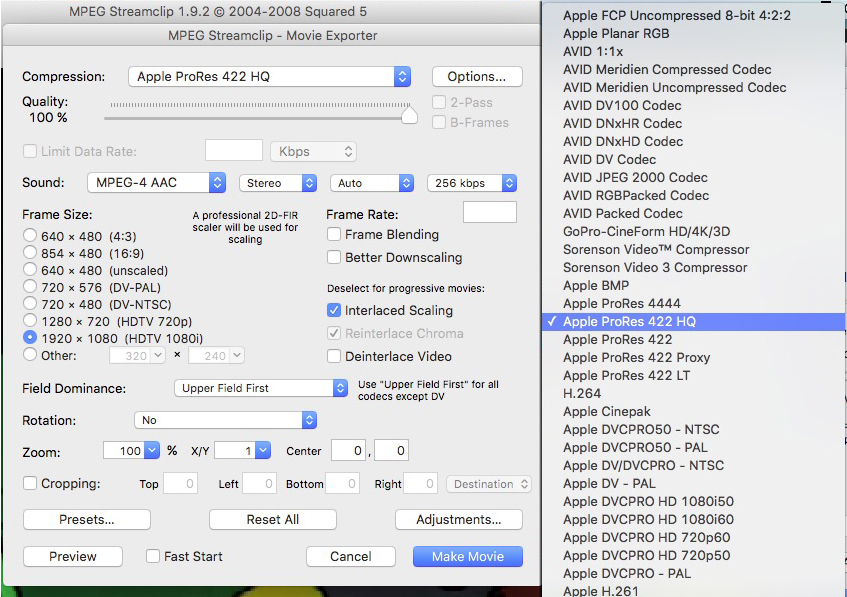Enable the Fast Start checkbox

tap(153, 556)
